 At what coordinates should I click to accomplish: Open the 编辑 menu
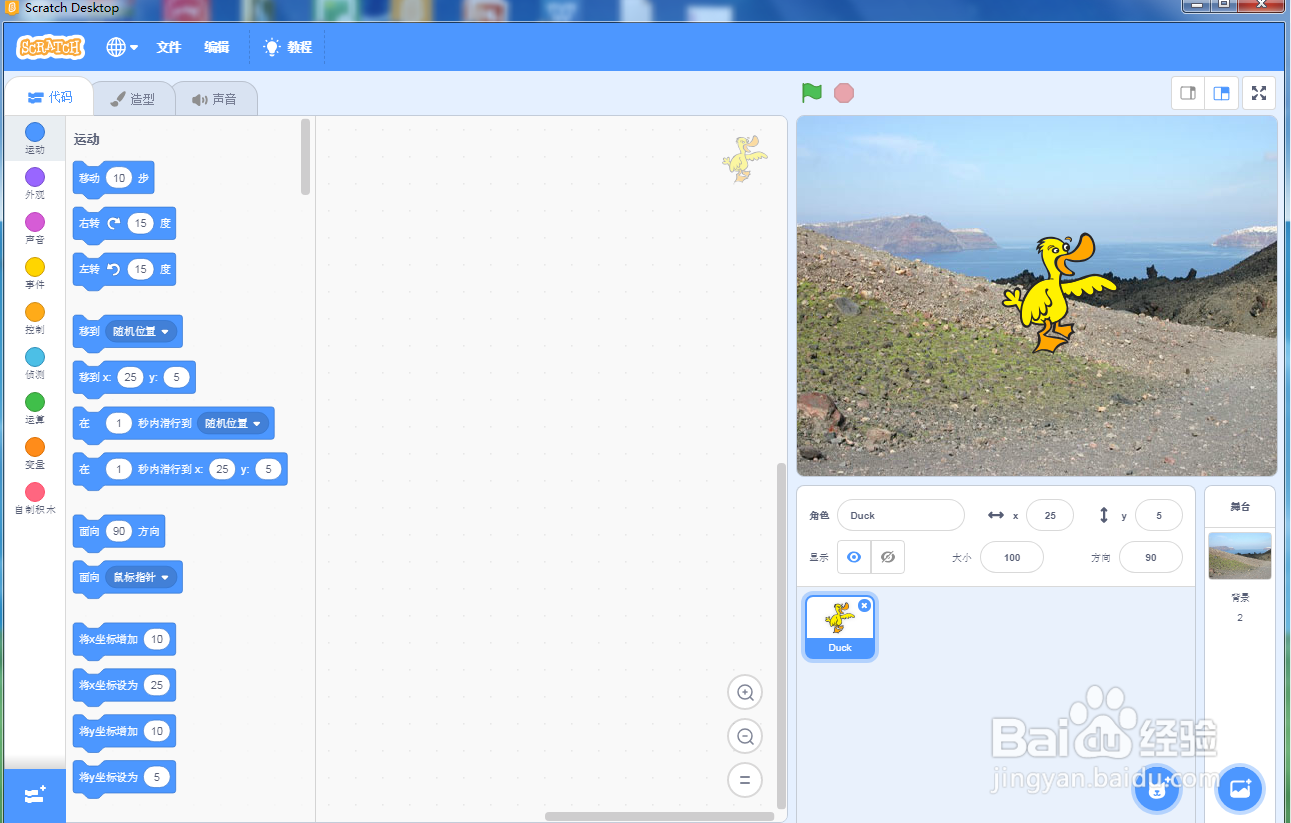[217, 47]
